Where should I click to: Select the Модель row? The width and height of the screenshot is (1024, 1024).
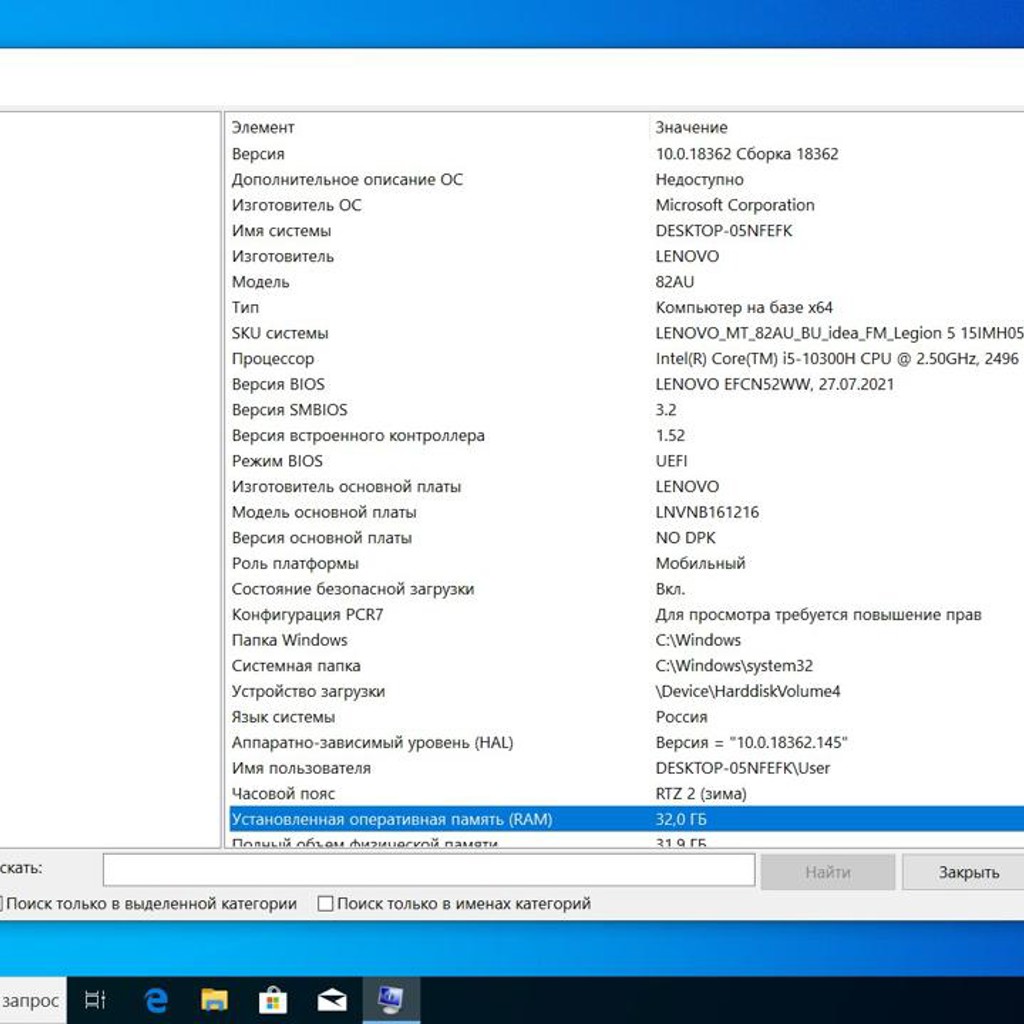click(x=627, y=282)
